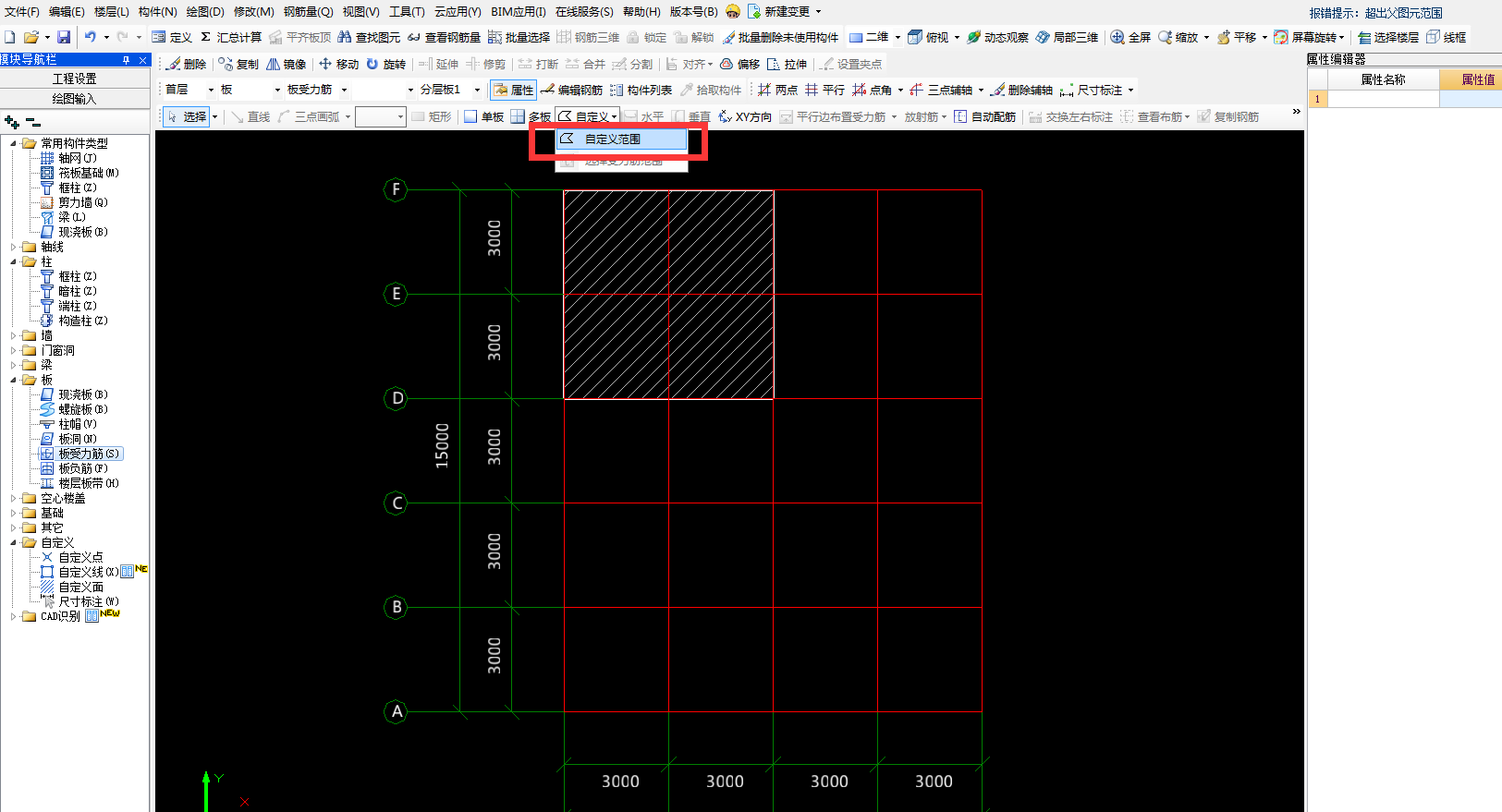Open the 编辑(E) menu
The height and width of the screenshot is (812, 1502).
[x=67, y=12]
